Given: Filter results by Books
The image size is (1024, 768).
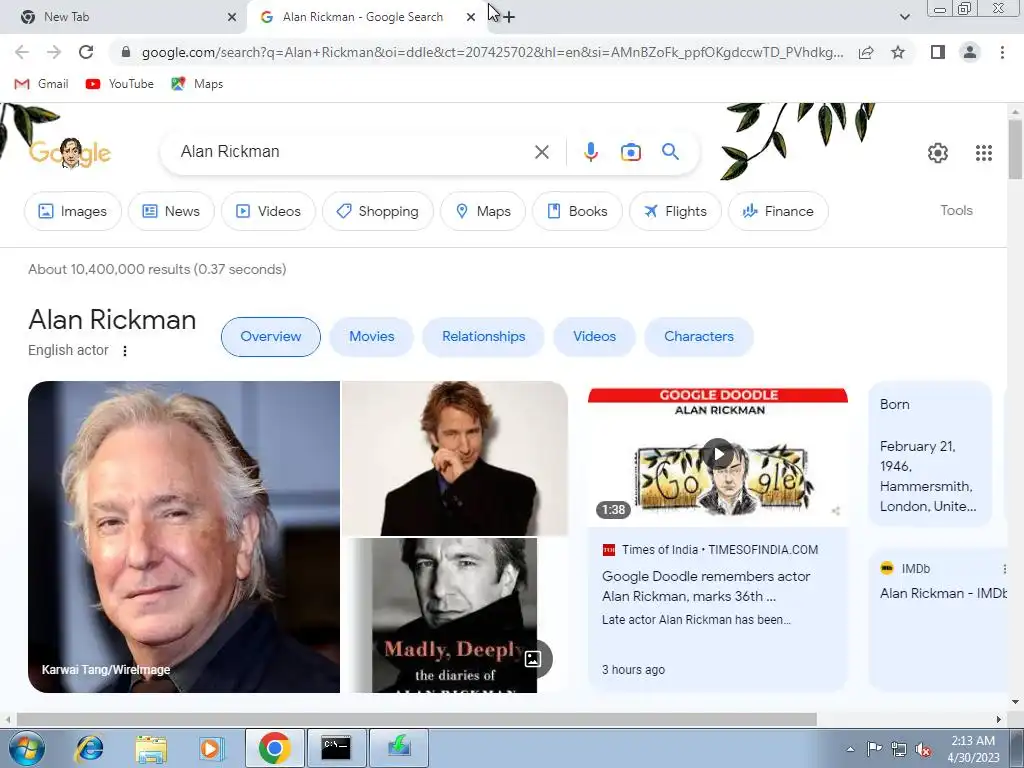Looking at the screenshot, I should click(577, 211).
